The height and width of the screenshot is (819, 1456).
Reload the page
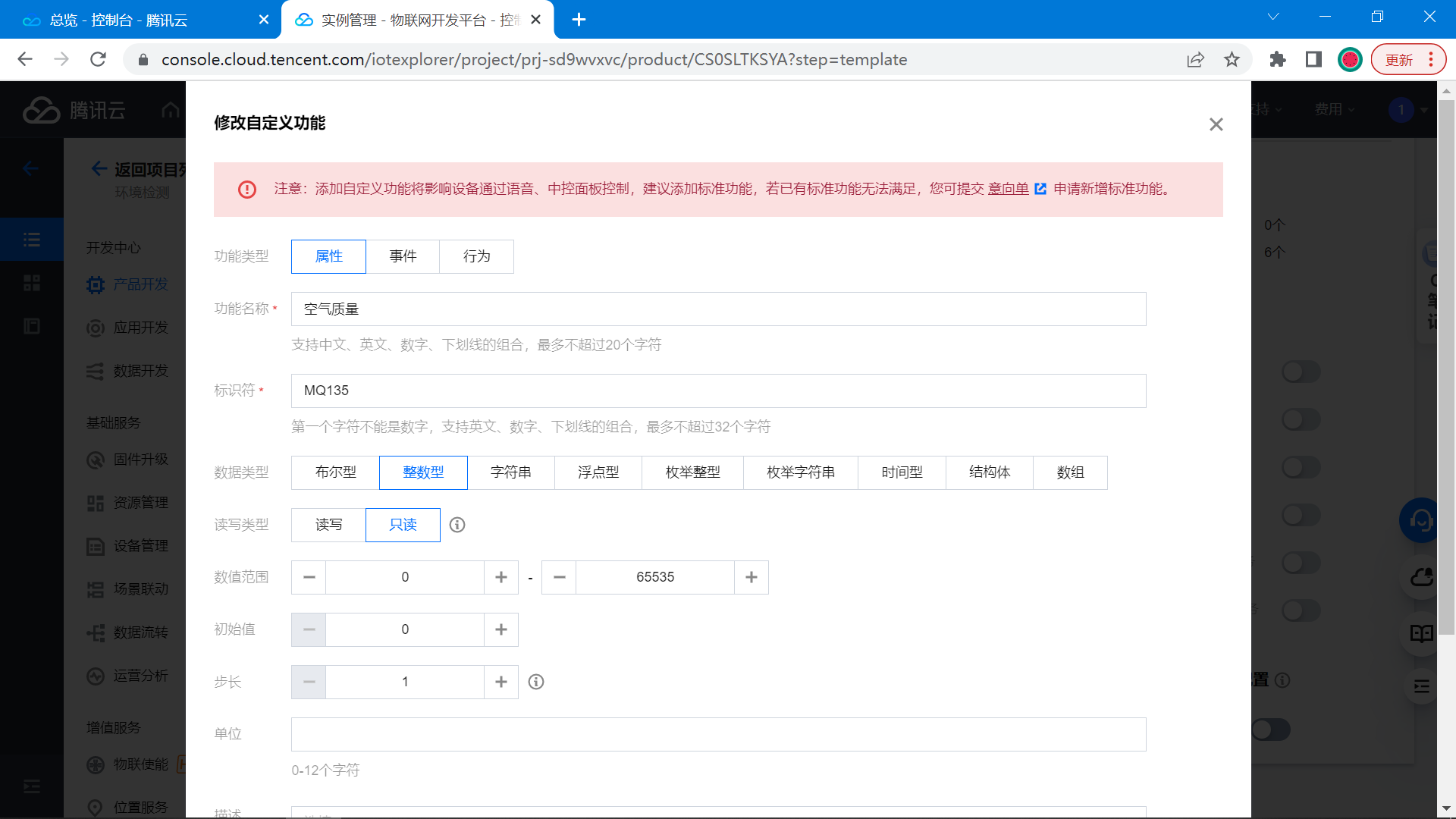(x=98, y=59)
